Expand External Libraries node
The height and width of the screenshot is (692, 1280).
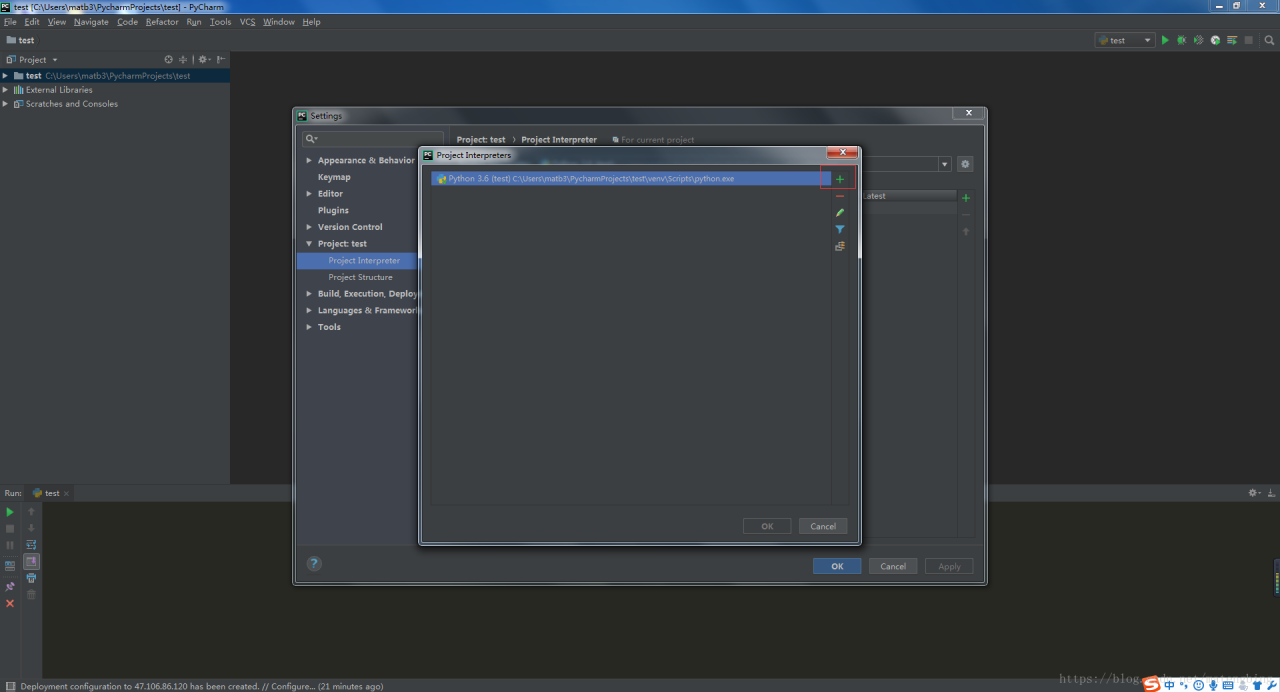pyautogui.click(x=5, y=90)
